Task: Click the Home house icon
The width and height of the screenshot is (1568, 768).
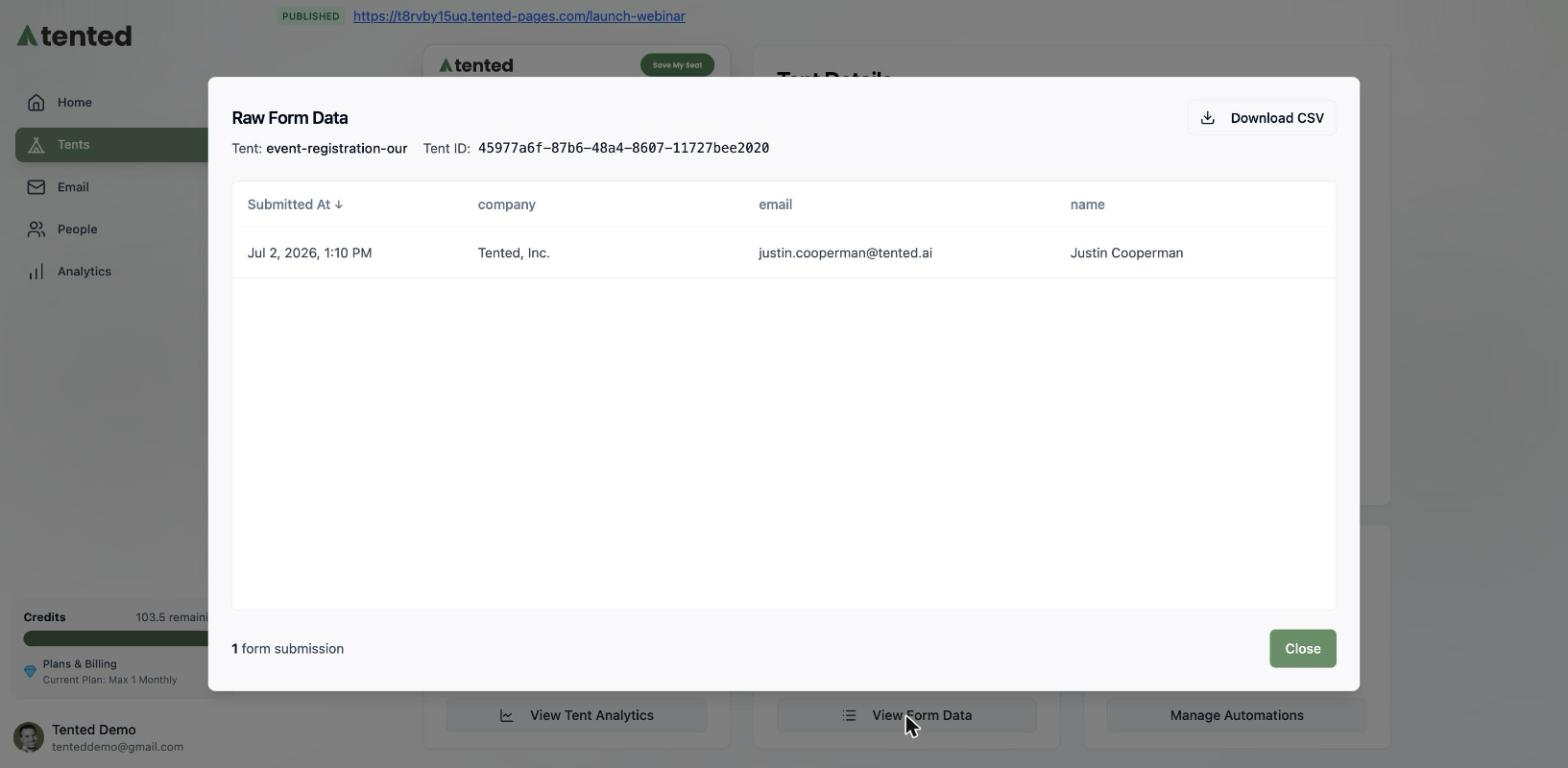Action: [36, 102]
